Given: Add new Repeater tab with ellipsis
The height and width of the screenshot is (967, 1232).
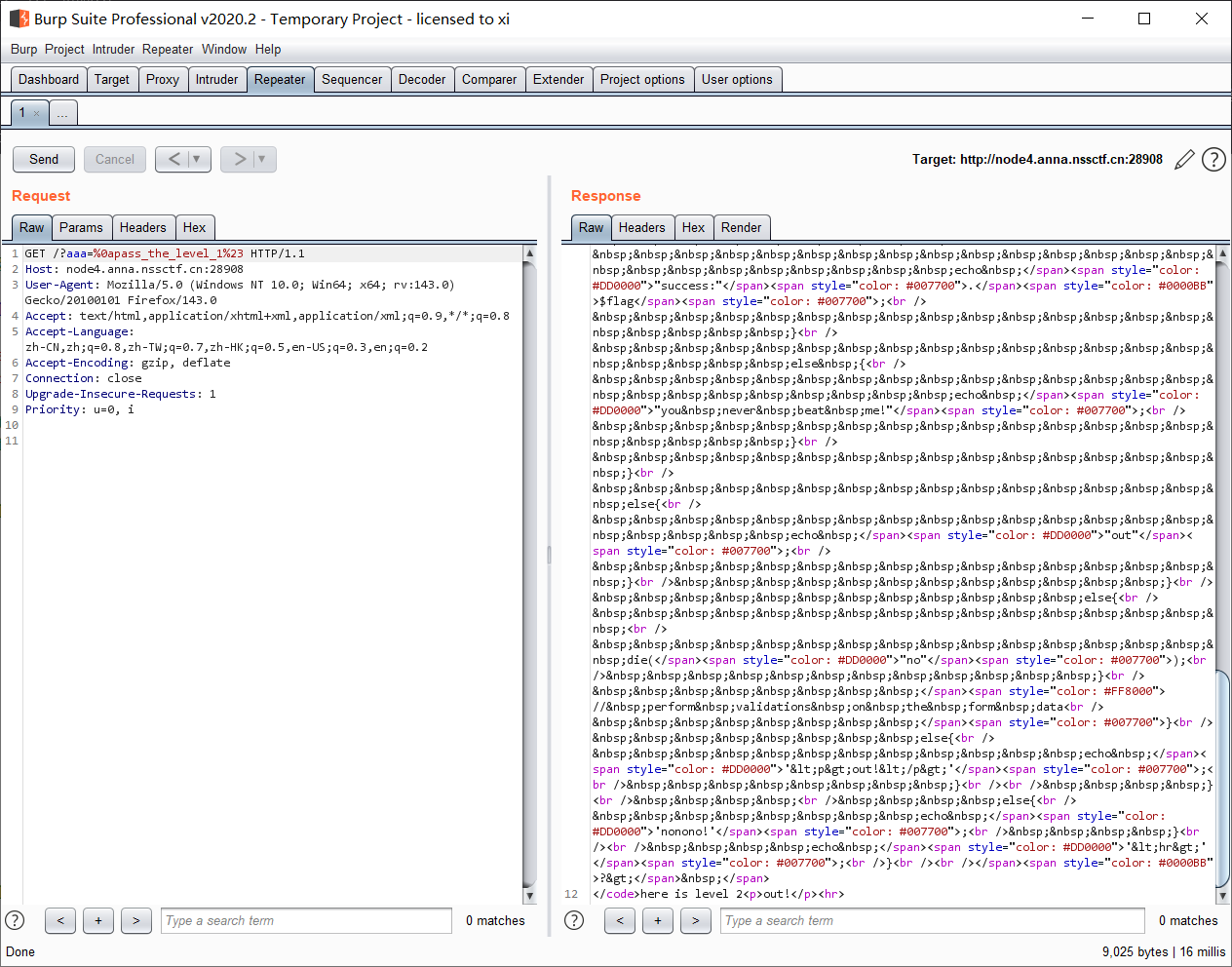Looking at the screenshot, I should [62, 114].
